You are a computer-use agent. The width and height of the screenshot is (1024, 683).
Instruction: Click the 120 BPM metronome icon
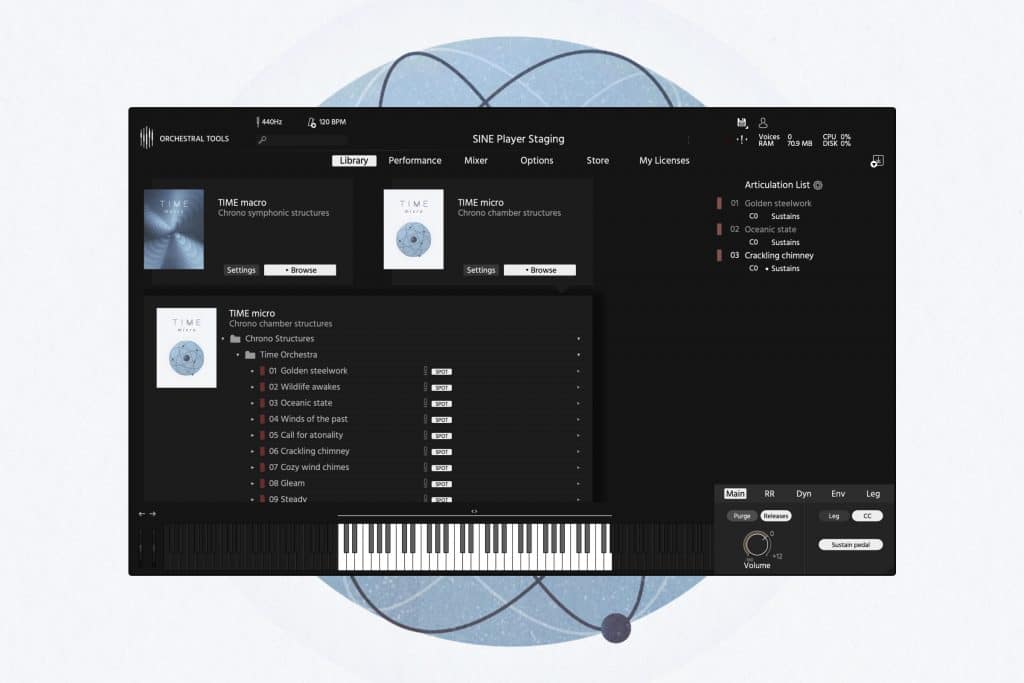coord(312,122)
